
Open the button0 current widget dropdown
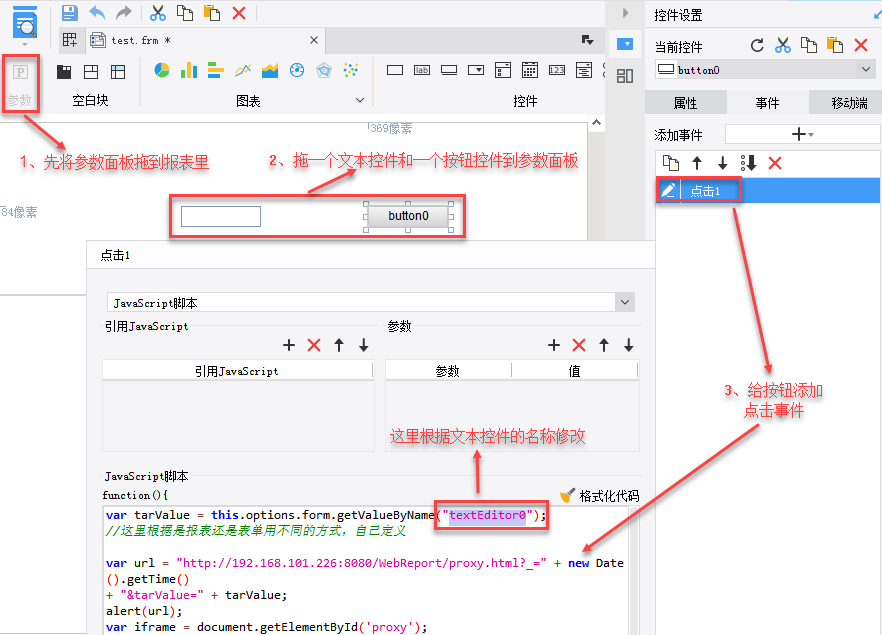pos(866,69)
